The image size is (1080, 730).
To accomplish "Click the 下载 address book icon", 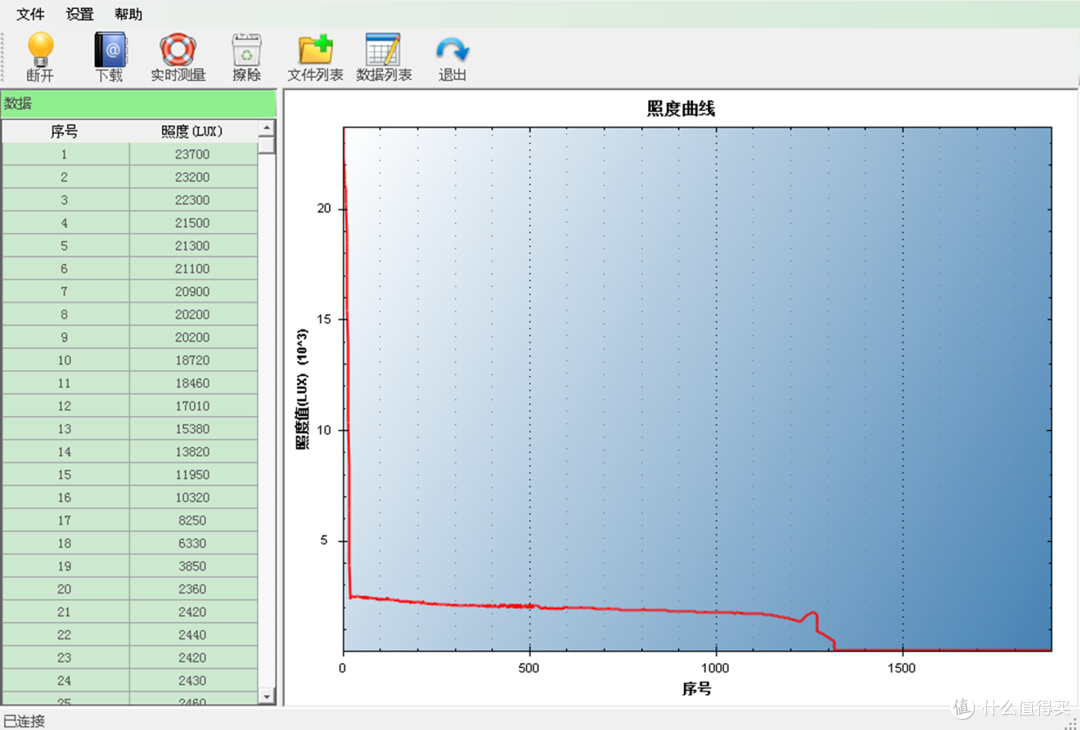I will 110,50.
